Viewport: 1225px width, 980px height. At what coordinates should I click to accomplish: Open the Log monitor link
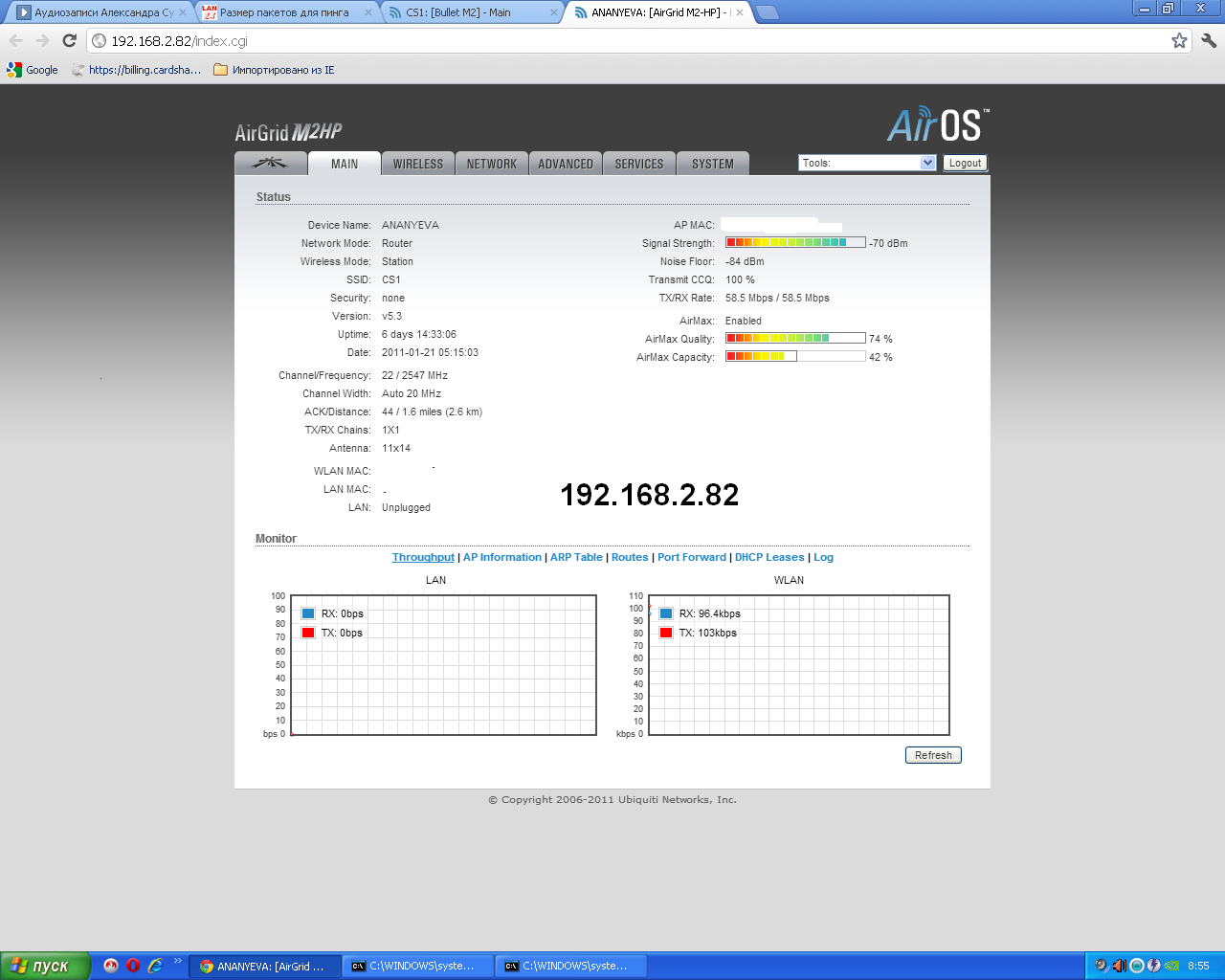tap(823, 557)
